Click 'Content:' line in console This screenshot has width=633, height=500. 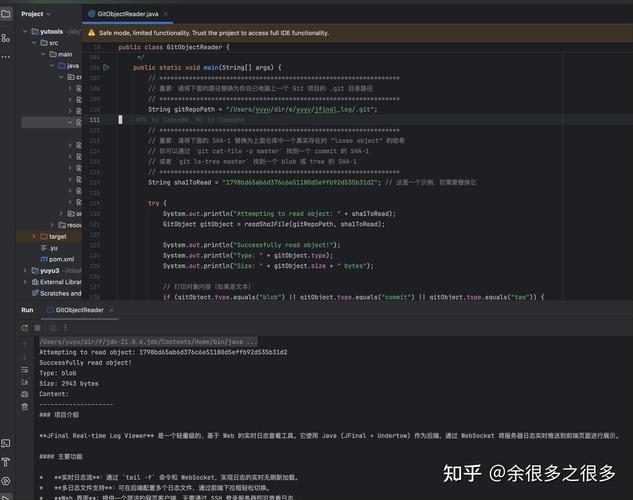coord(54,394)
